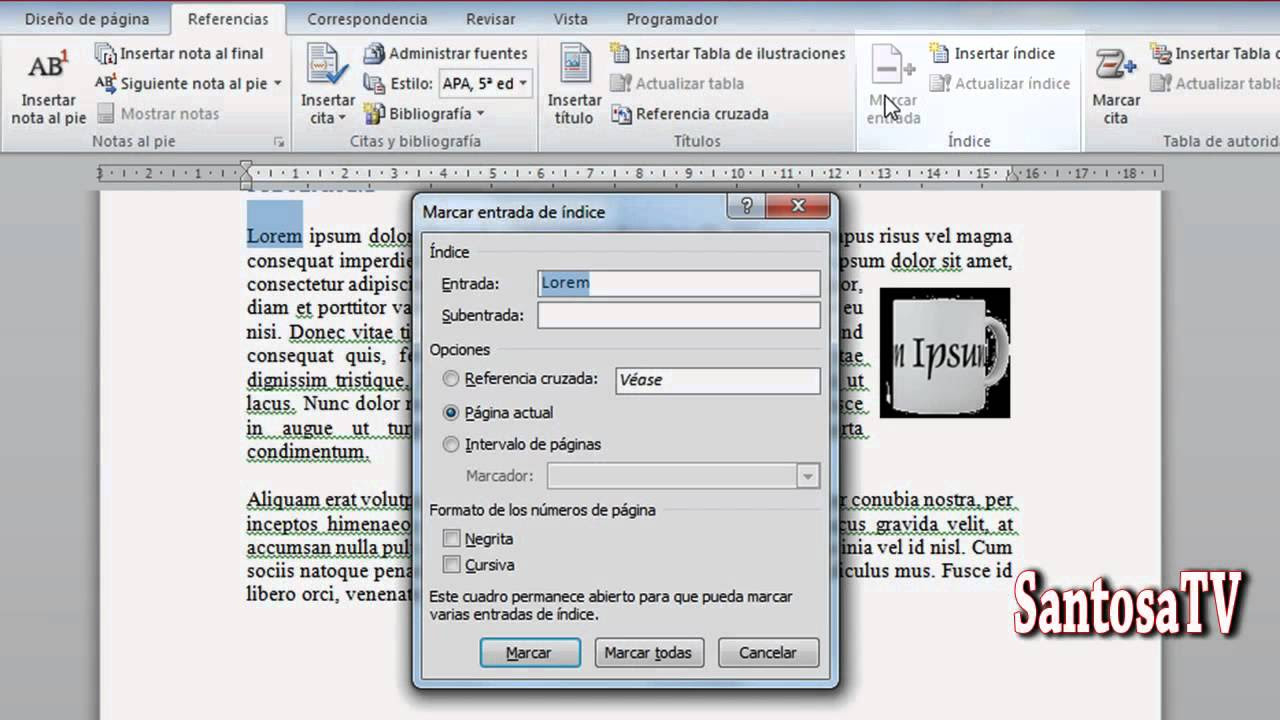The width and height of the screenshot is (1280, 720).
Task: Click the Insertar Tabla de autoridades icon
Action: [1164, 53]
